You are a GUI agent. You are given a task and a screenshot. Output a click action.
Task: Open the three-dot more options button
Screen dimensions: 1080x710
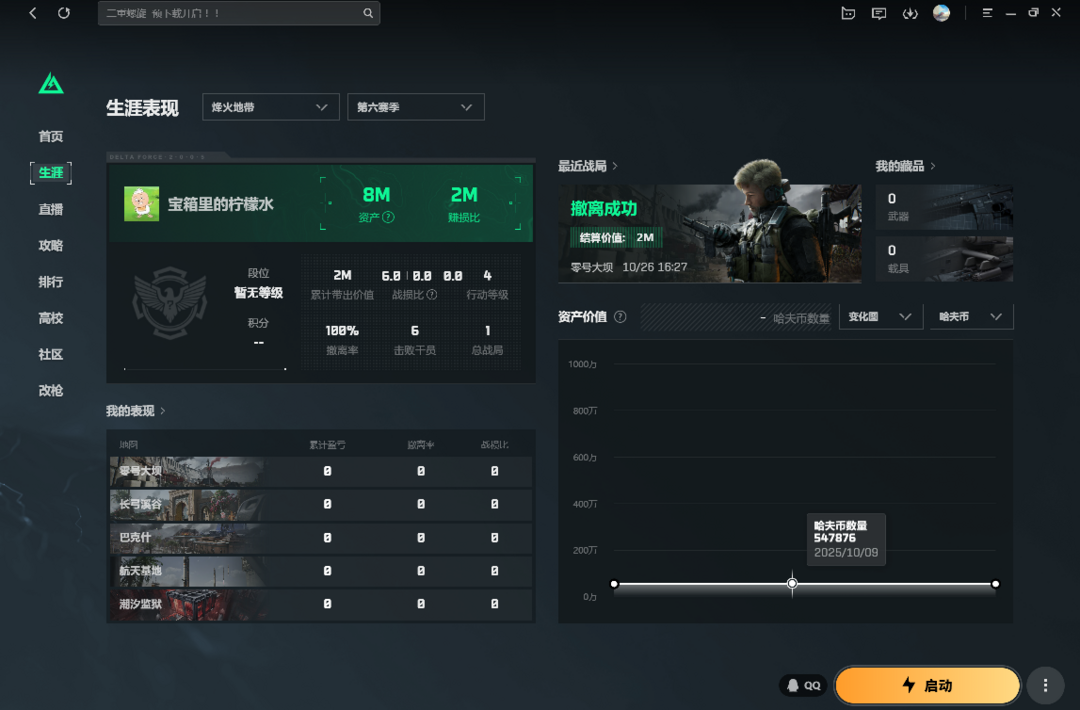(x=1045, y=685)
